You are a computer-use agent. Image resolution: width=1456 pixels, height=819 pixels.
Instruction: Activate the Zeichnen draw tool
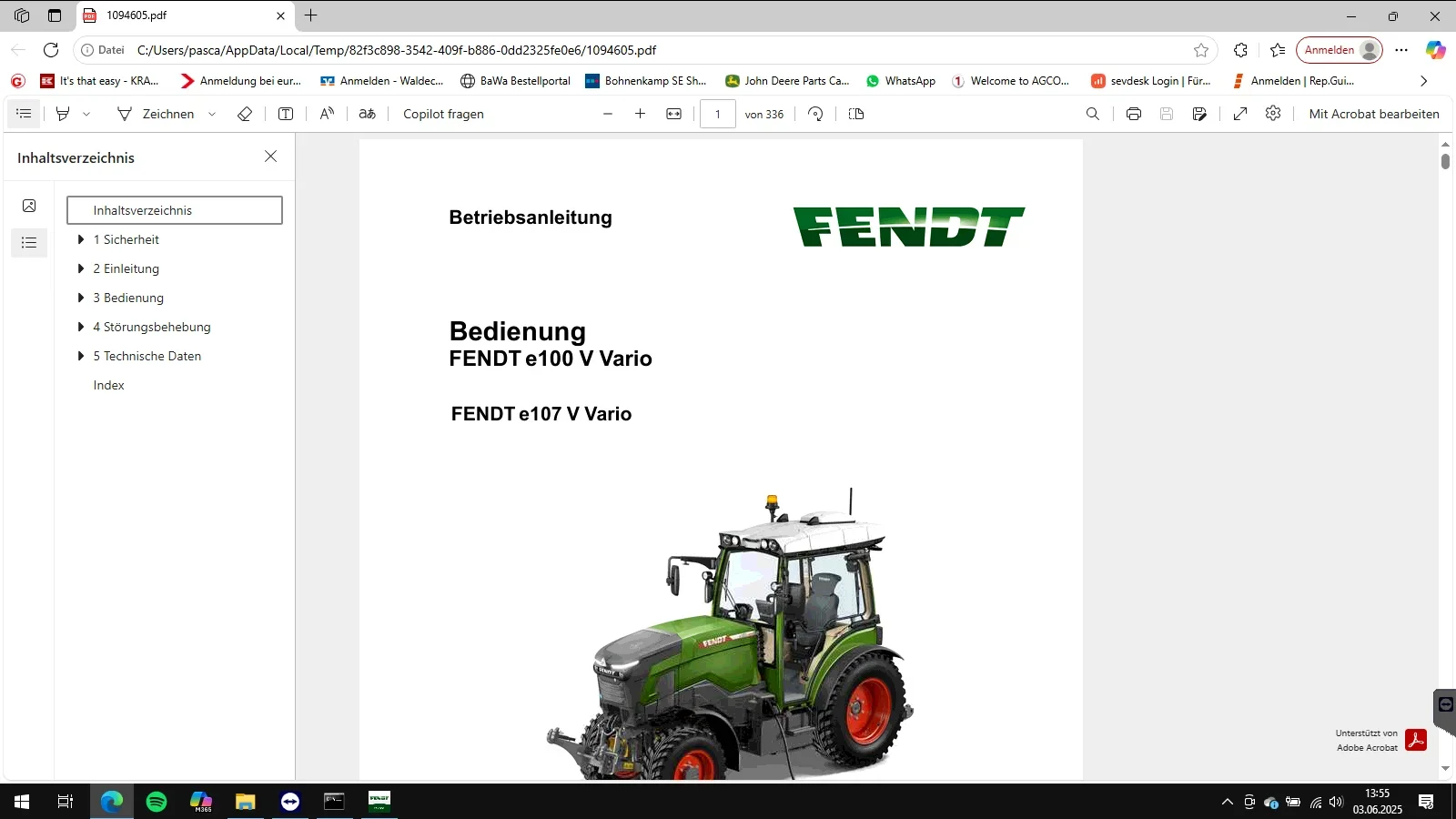pos(156,114)
